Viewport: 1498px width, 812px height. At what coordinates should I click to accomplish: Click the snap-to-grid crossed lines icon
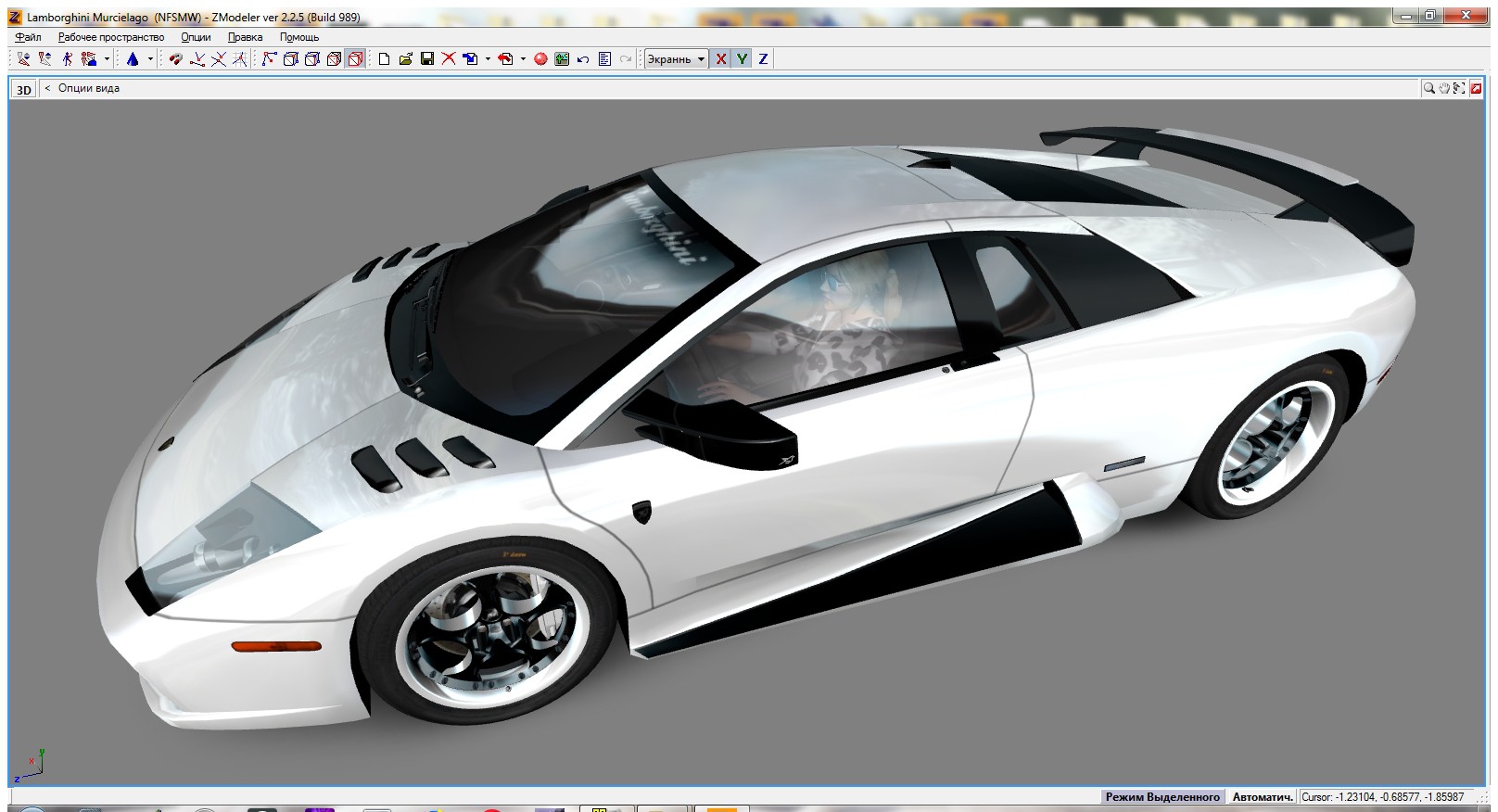(x=240, y=58)
